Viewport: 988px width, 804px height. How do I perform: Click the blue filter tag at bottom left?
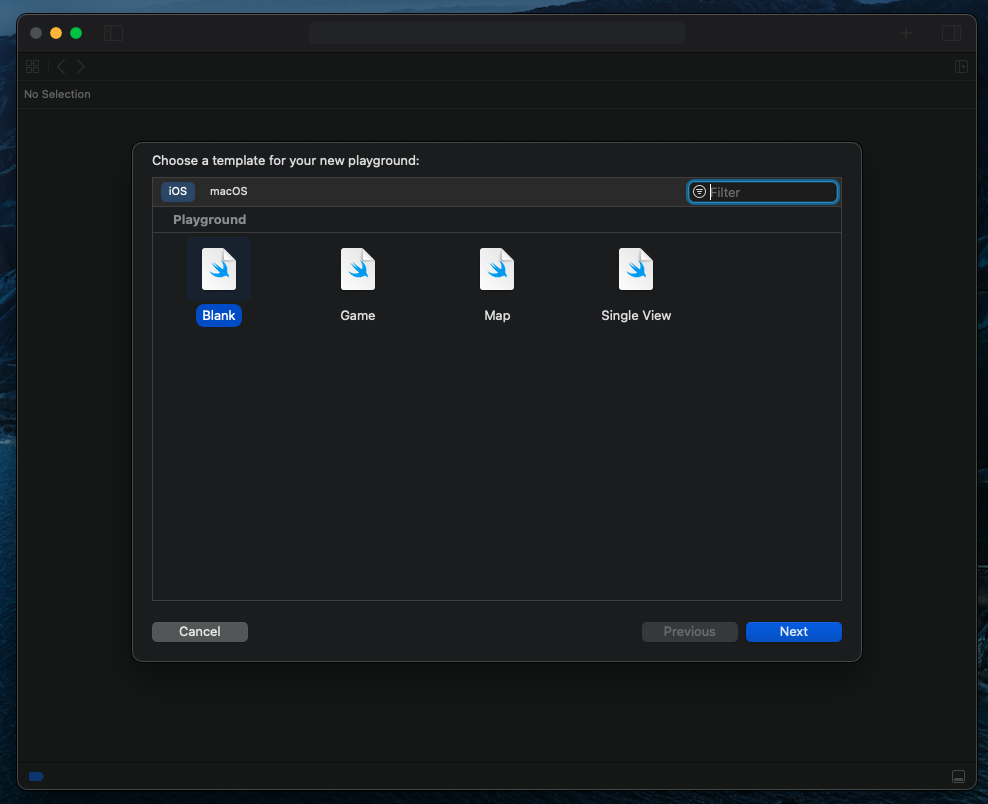click(37, 776)
